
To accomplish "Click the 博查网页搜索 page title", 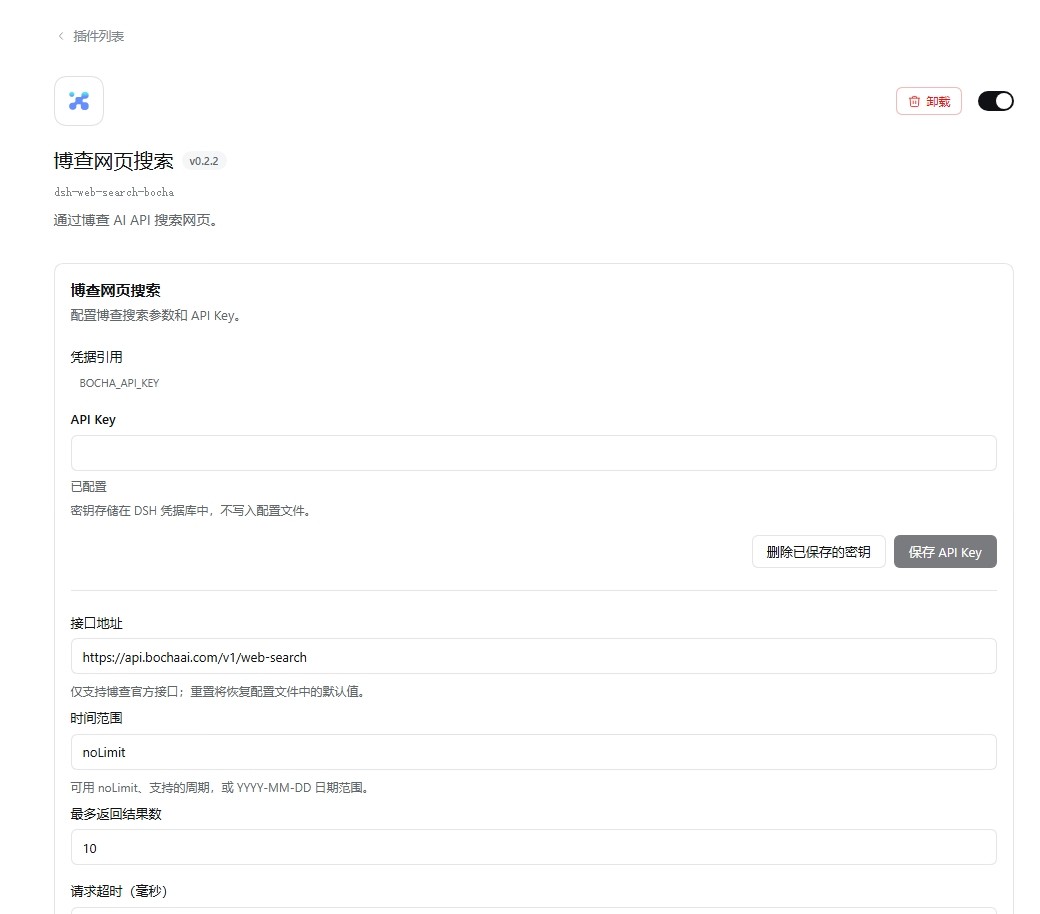I will click(x=113, y=161).
